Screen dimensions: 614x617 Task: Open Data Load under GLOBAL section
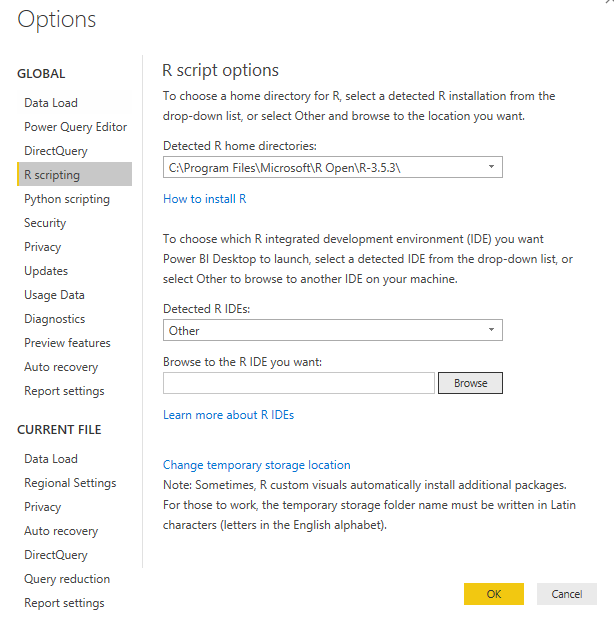pos(51,103)
